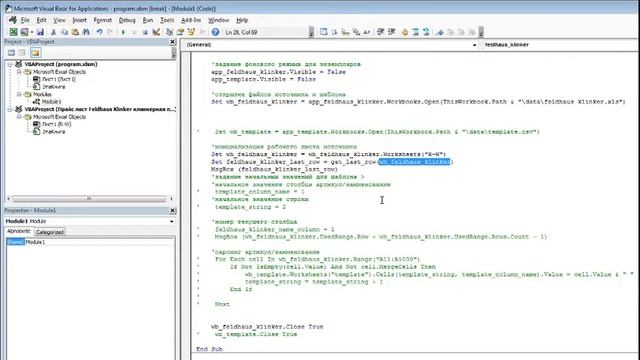Cut selection using the scissors icon

(53, 32)
